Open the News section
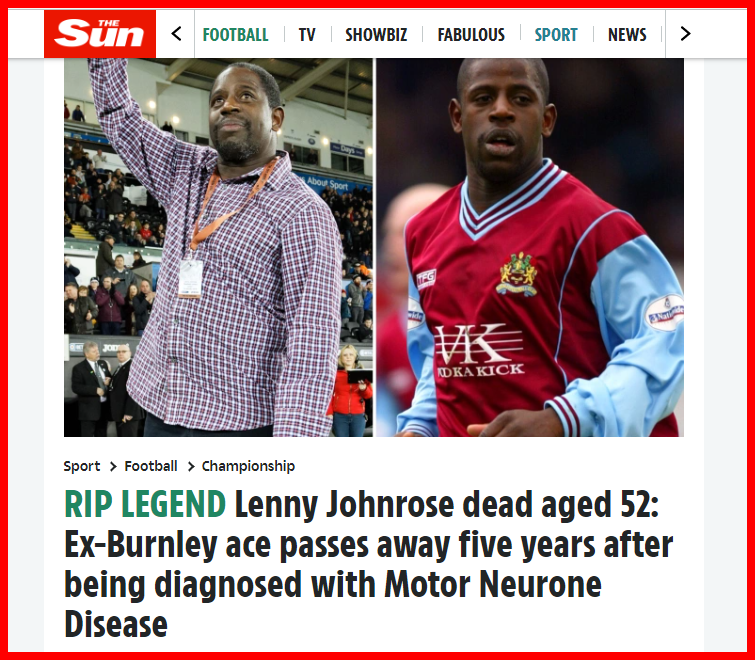The image size is (755, 660). tap(627, 35)
